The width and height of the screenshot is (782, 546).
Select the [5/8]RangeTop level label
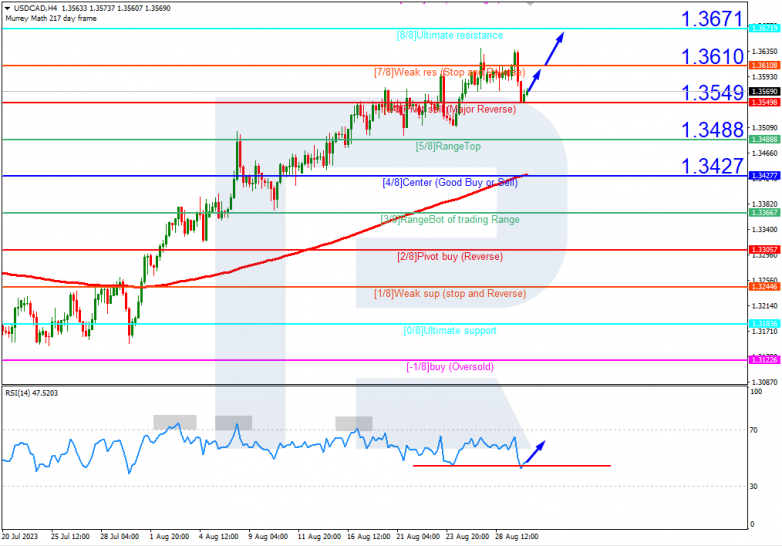point(448,146)
